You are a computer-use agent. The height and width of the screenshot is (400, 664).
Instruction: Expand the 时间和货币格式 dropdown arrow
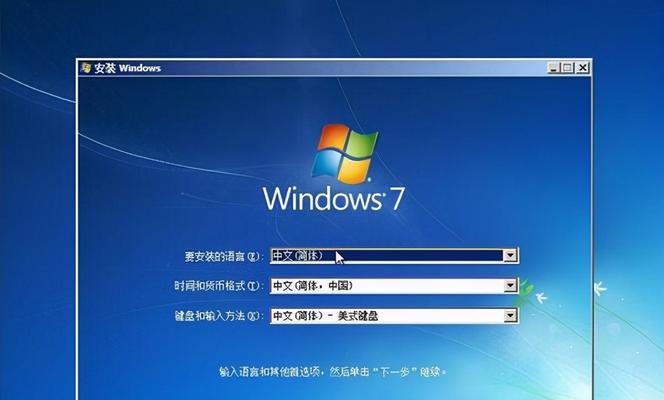click(510, 286)
